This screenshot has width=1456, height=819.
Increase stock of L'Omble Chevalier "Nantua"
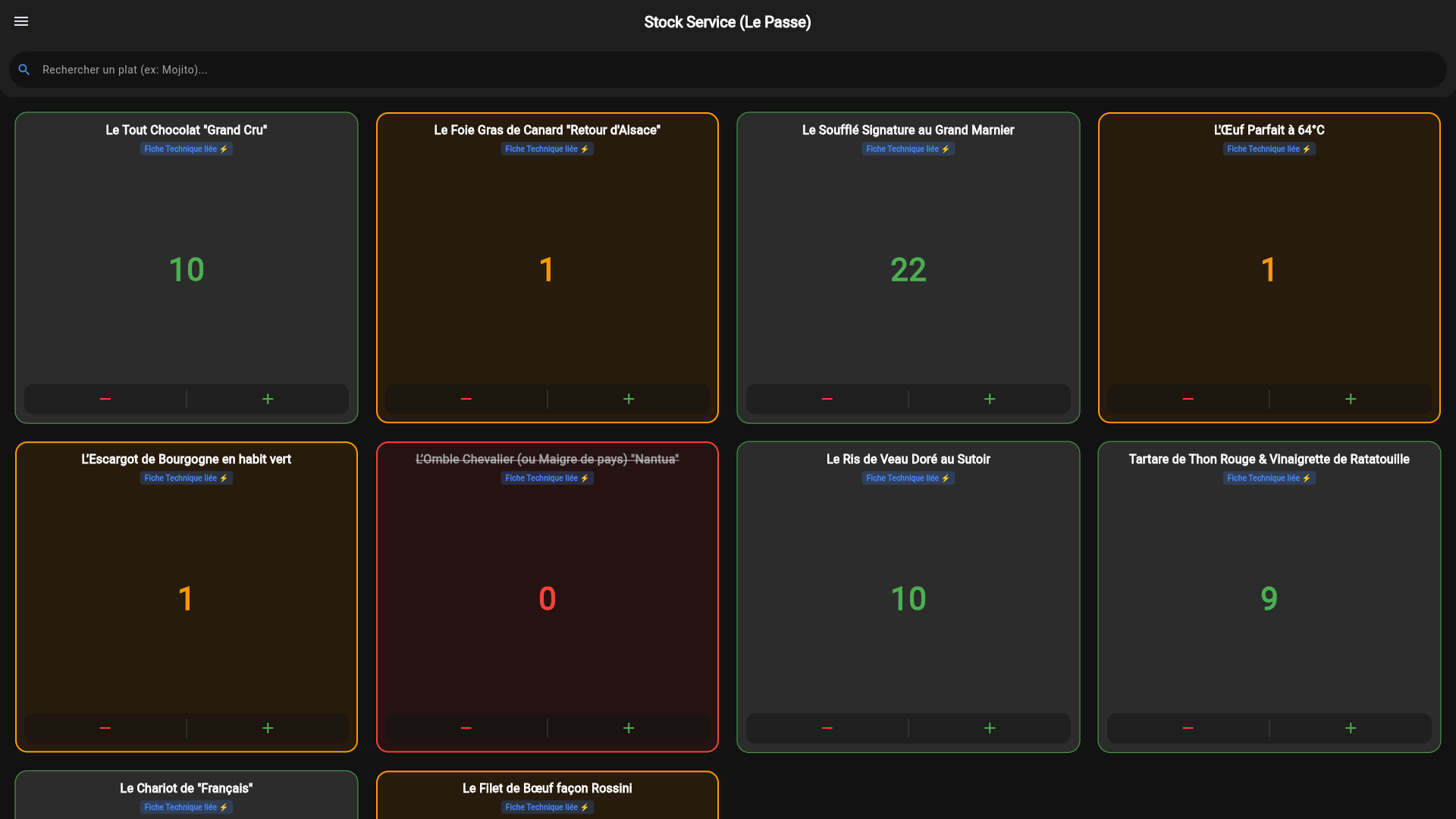[x=629, y=728]
